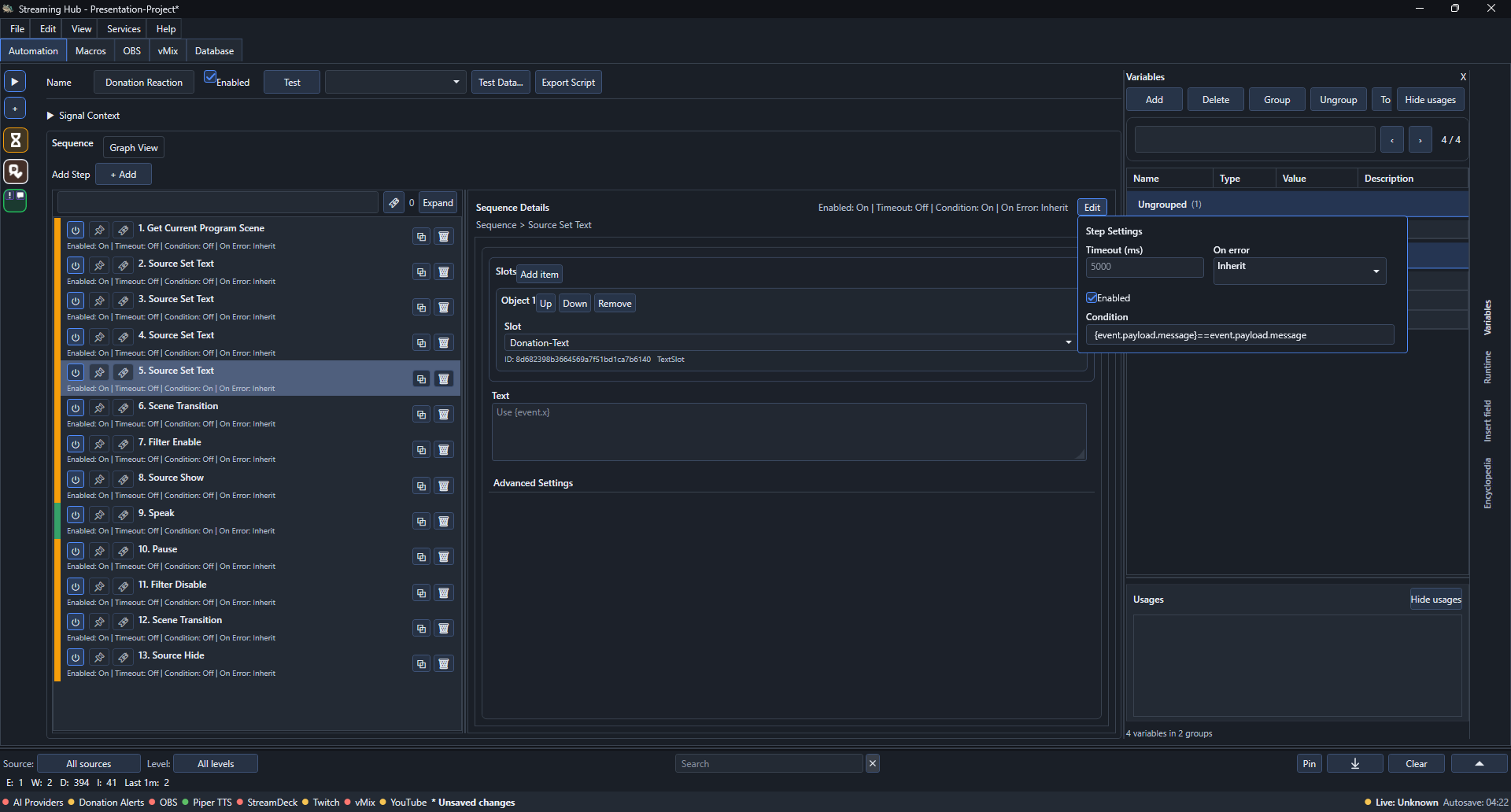The image size is (1511, 812).
Task: Open the Services menu
Action: click(x=124, y=29)
